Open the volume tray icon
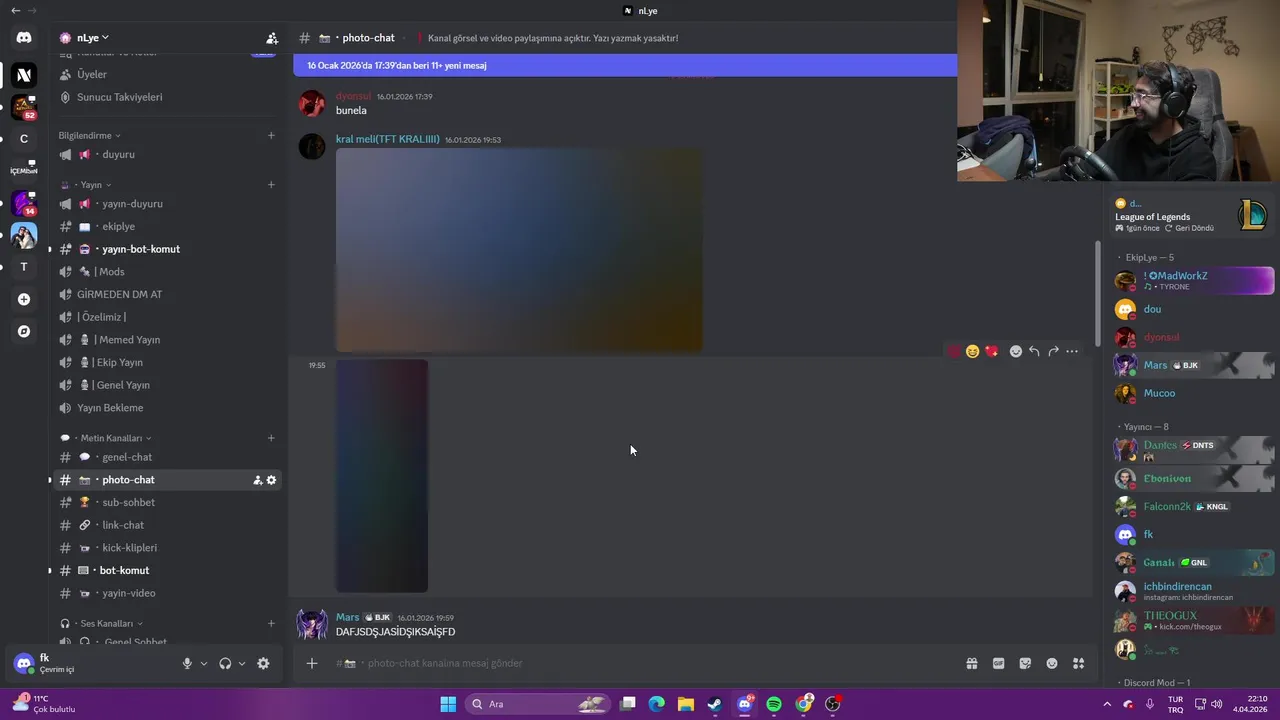This screenshot has width=1280, height=720. coord(1217,704)
